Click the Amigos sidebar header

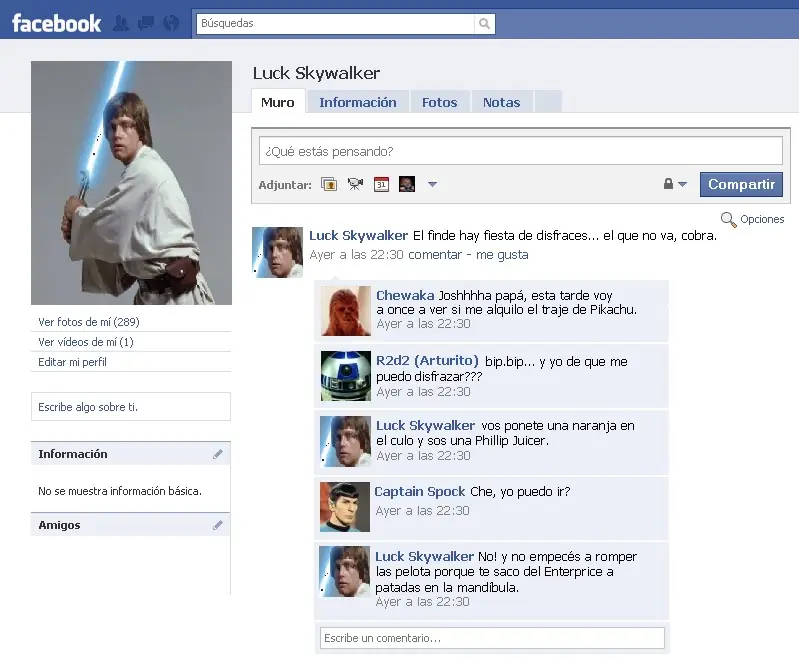coord(130,525)
